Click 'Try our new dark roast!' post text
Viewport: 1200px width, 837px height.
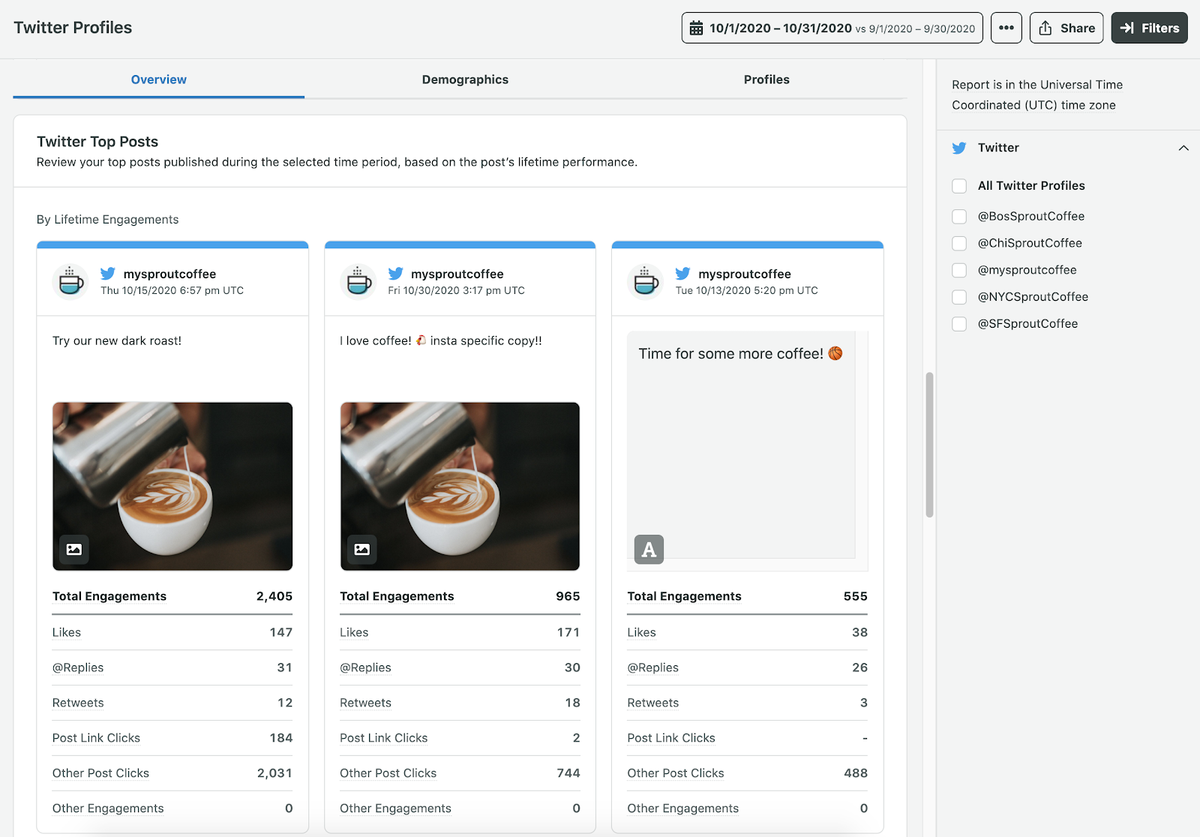click(x=117, y=341)
